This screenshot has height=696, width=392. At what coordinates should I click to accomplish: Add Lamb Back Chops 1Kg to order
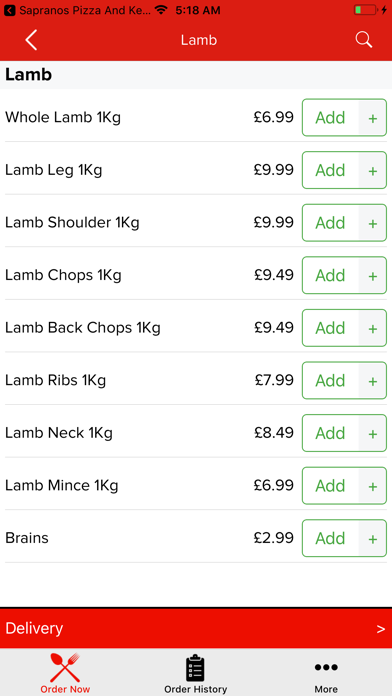tap(330, 328)
